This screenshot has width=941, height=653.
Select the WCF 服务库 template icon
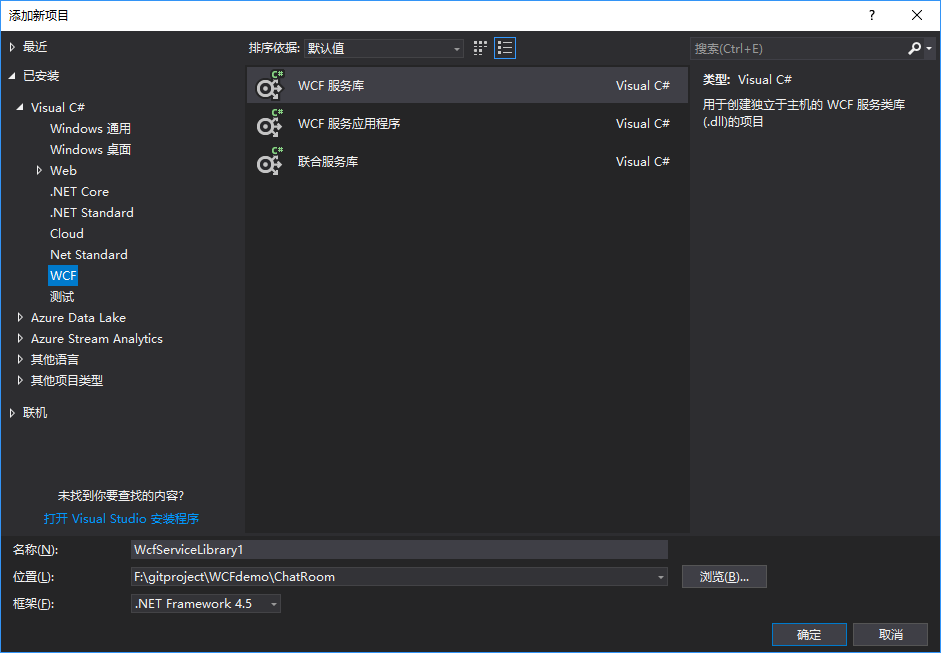(x=270, y=86)
